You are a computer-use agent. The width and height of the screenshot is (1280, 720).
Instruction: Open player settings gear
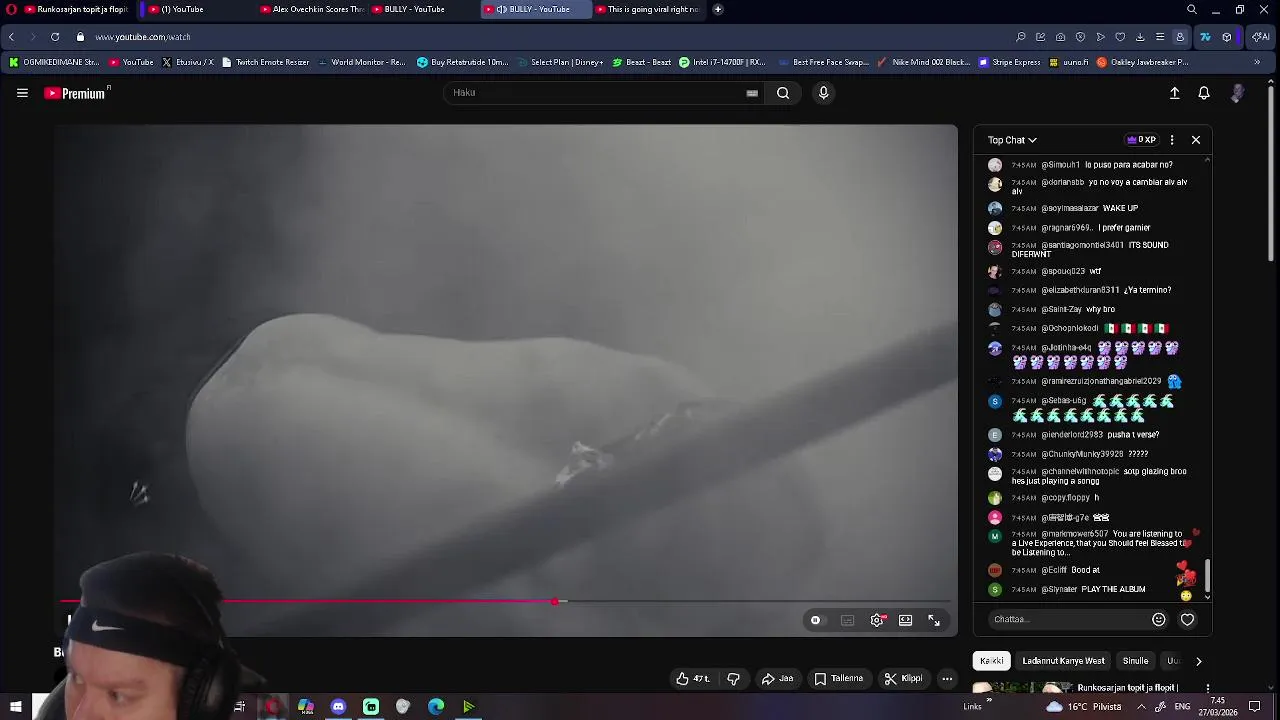(877, 620)
